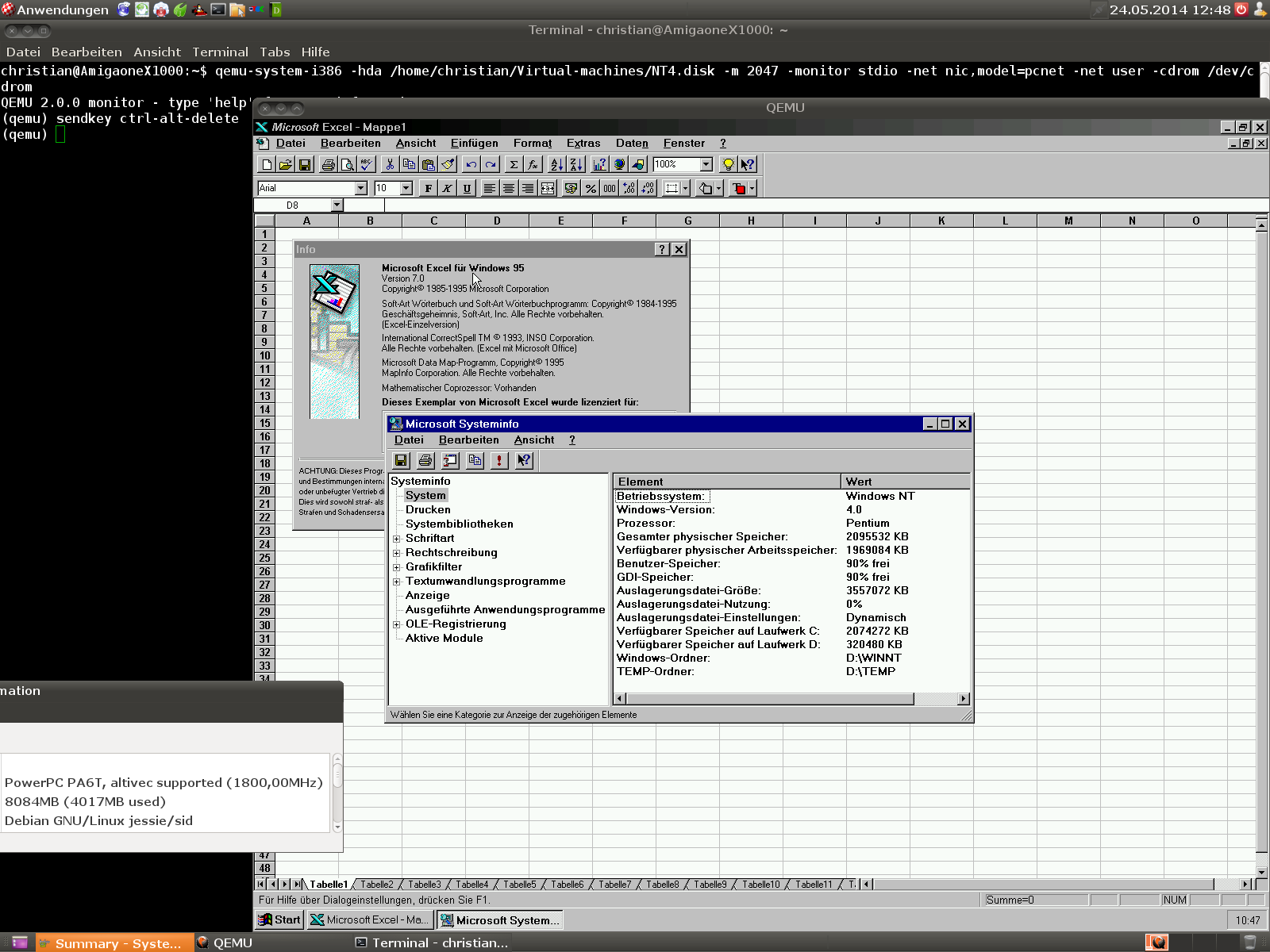Image resolution: width=1270 pixels, height=952 pixels.
Task: Click the Print icon in Systeminfo toolbar
Action: point(425,460)
